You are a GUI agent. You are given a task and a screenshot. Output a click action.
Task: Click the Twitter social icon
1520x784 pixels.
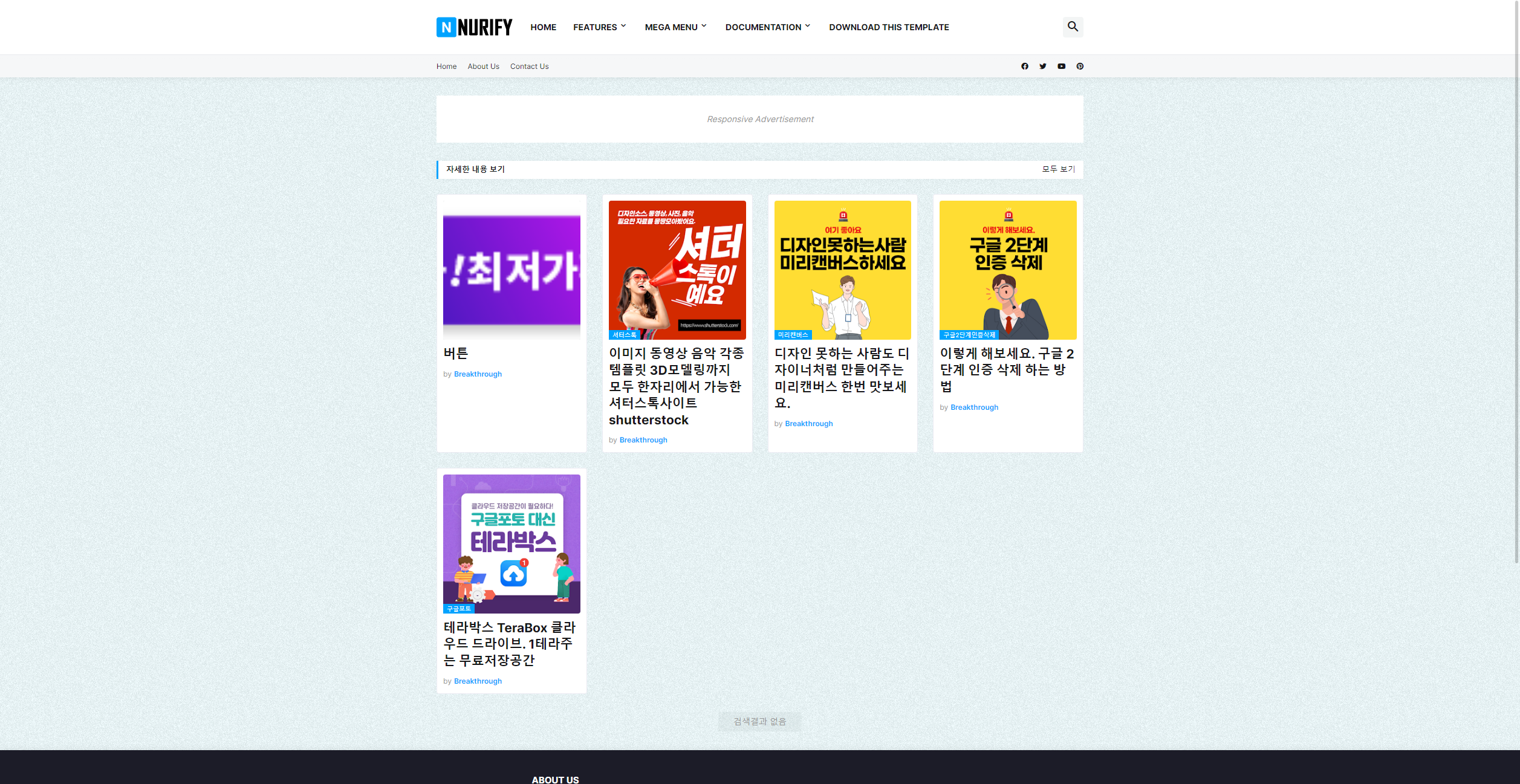(1043, 66)
